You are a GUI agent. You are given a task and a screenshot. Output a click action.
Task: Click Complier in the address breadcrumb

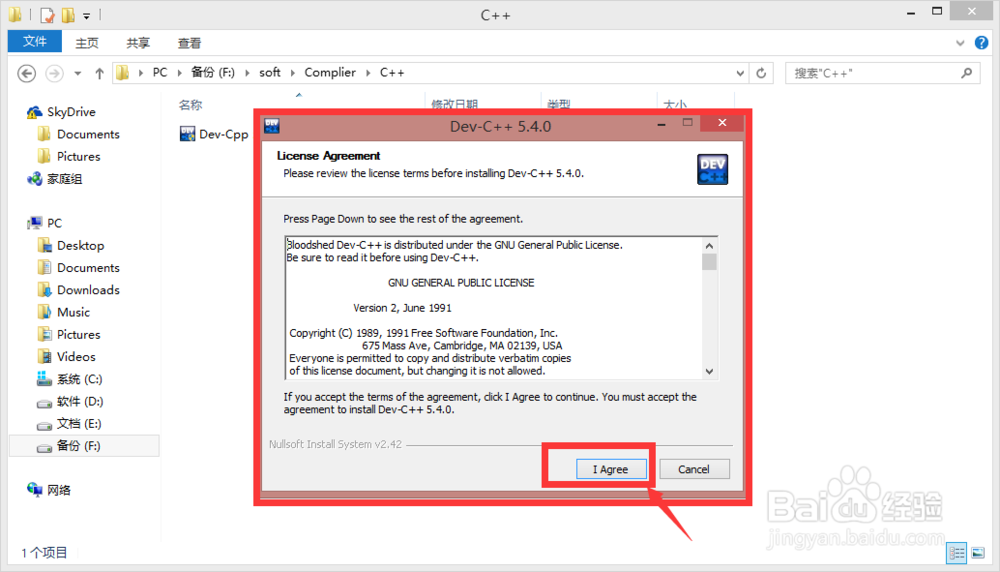(330, 73)
